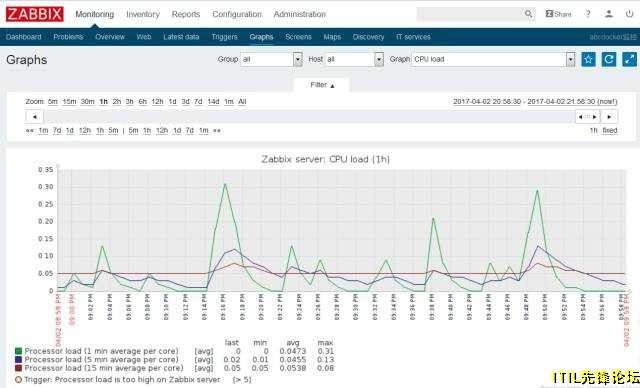The width and height of the screenshot is (640, 388).
Task: Click the search magnifier icon
Action: click(x=529, y=14)
